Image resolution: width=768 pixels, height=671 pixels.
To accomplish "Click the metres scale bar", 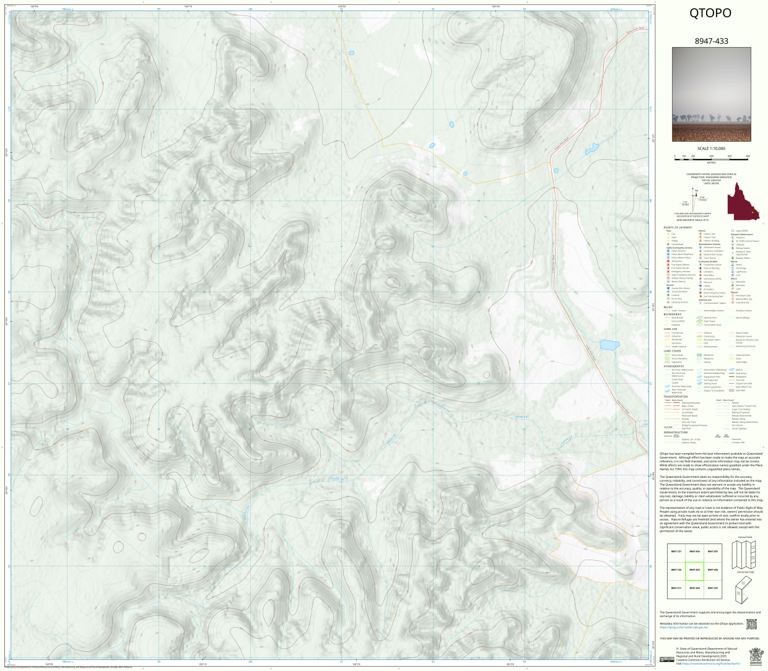I will click(711, 157).
